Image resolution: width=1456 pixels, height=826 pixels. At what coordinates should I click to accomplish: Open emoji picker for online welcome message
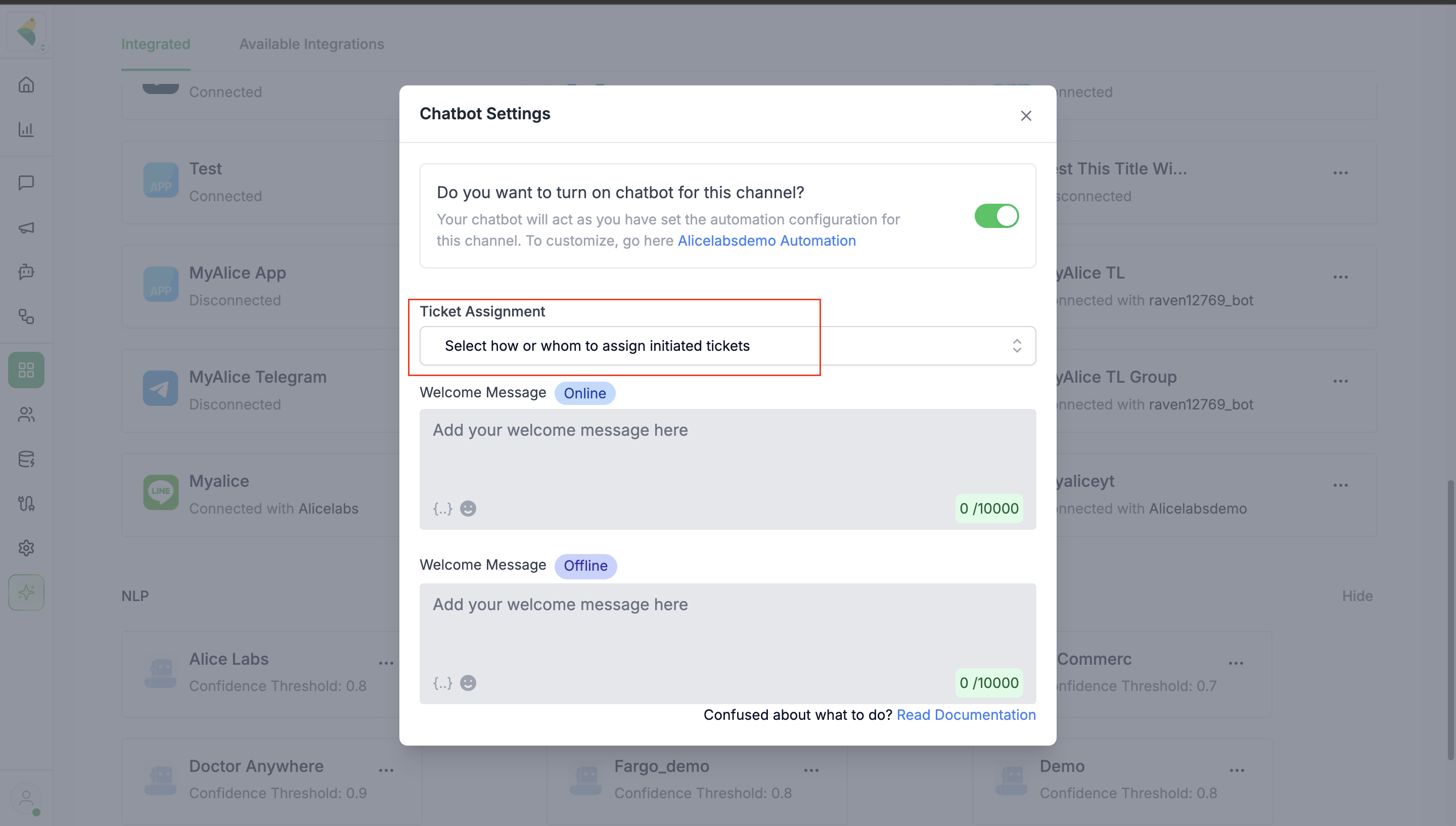pos(468,509)
